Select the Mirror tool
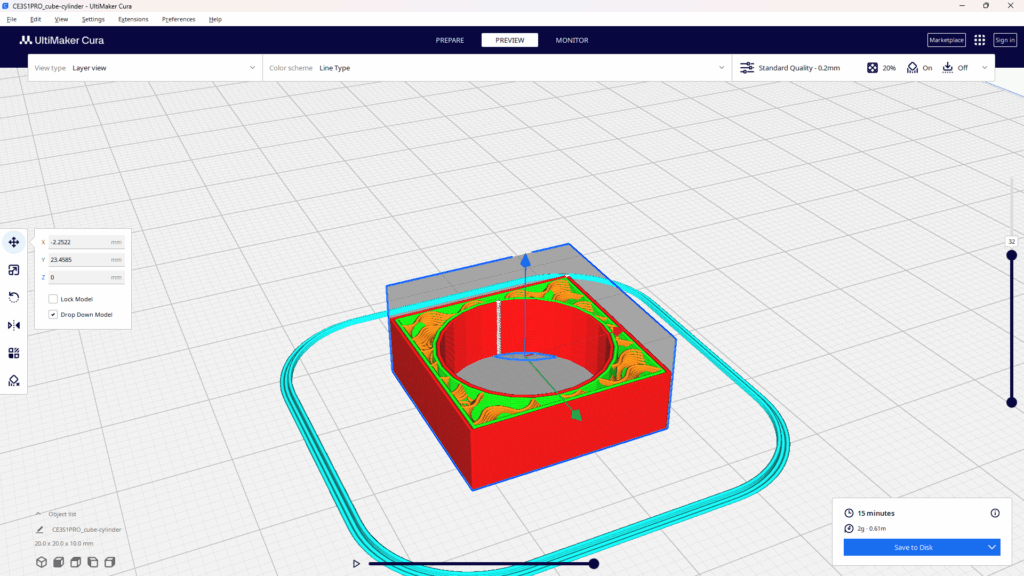Image resolution: width=1024 pixels, height=576 pixels. [x=13, y=325]
